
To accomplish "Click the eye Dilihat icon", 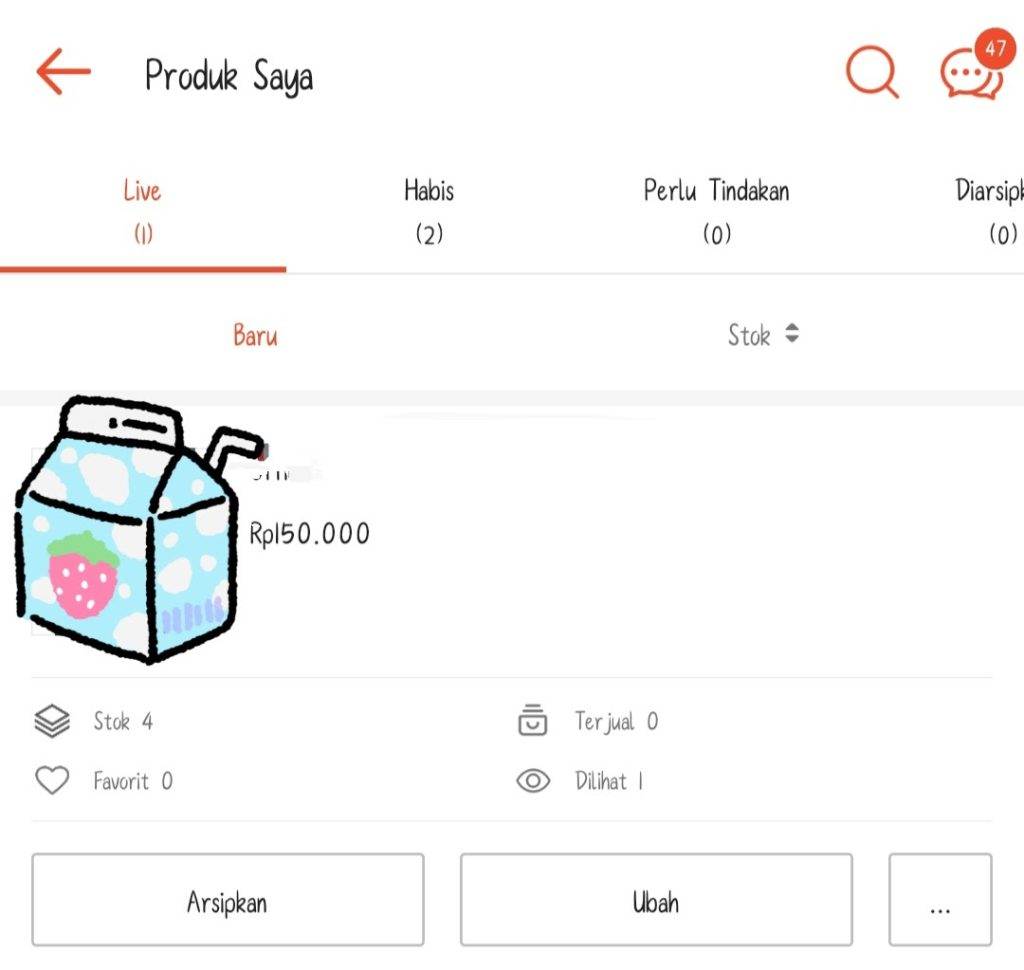I will pyautogui.click(x=533, y=781).
